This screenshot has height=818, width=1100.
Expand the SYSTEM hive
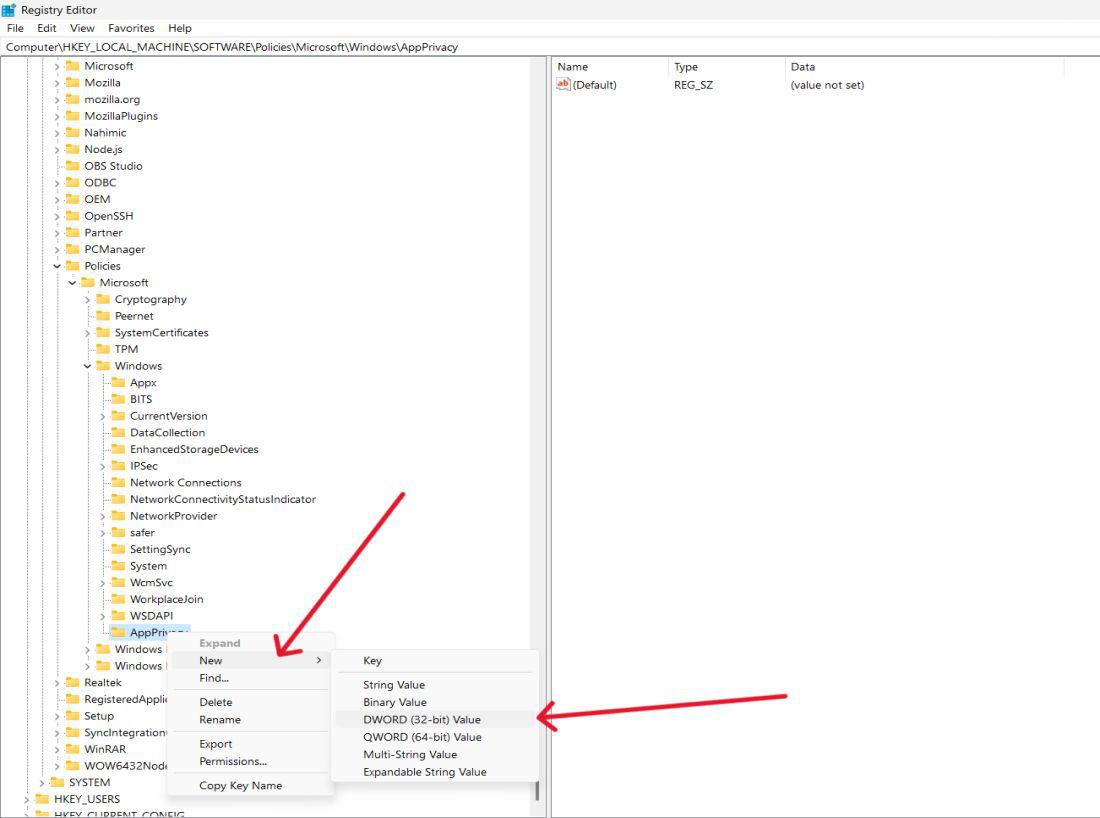click(42, 782)
